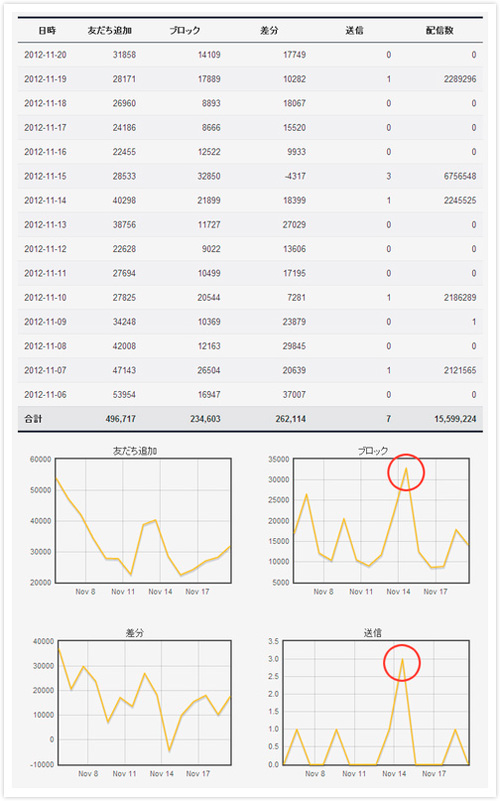This screenshot has width=500, height=801.
Task: Click the 友だち追加 chart title
Action: [x=135, y=451]
